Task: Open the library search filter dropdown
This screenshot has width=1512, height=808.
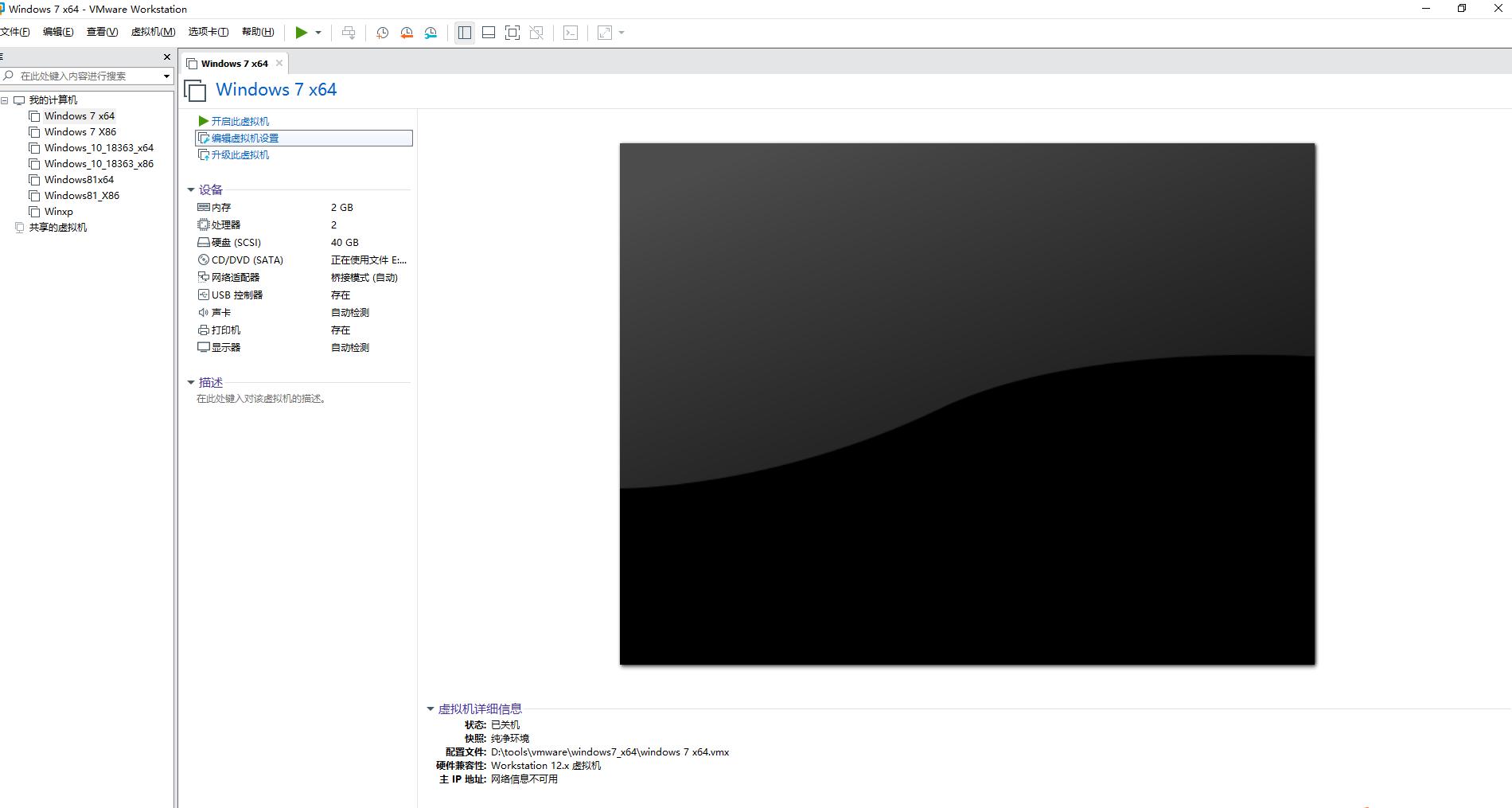Action: pos(166,76)
